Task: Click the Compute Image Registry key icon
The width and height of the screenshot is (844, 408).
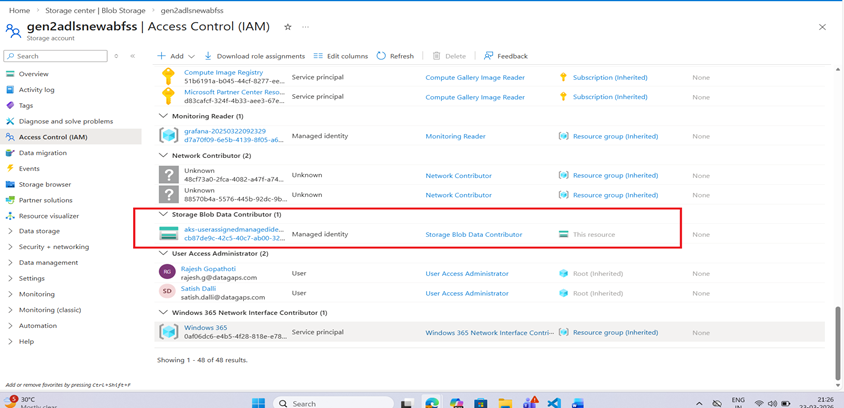Action: click(x=169, y=77)
